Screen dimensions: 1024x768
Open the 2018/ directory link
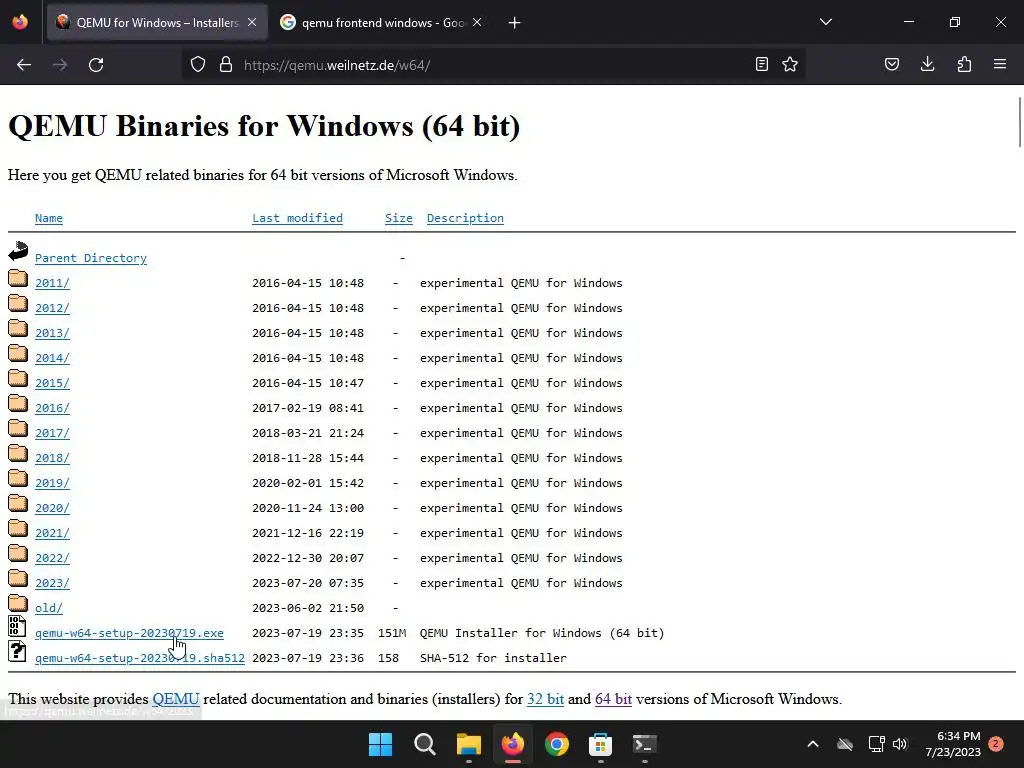pyautogui.click(x=52, y=458)
